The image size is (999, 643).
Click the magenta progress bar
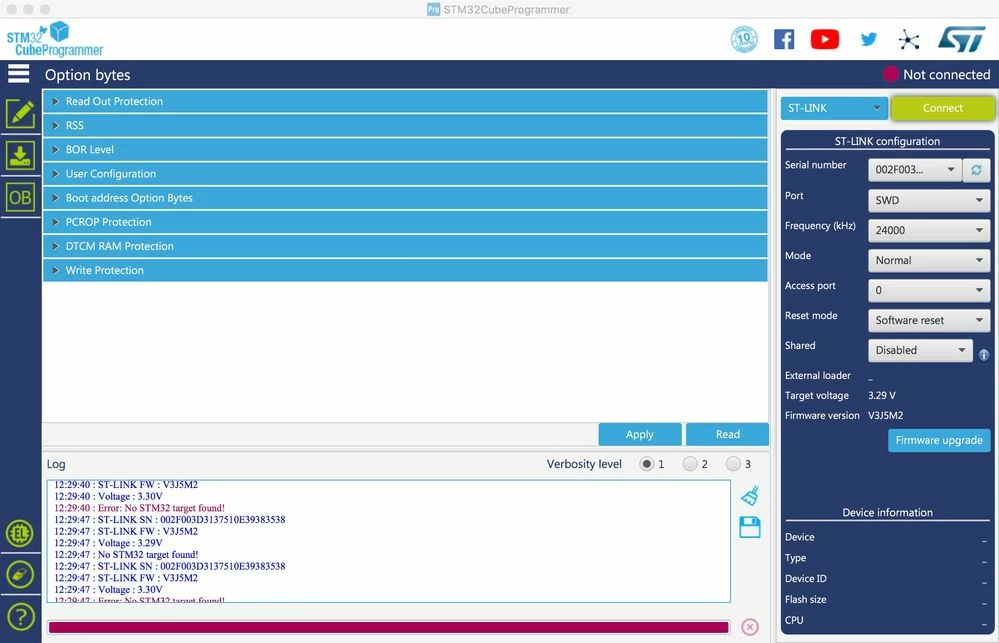click(389, 627)
